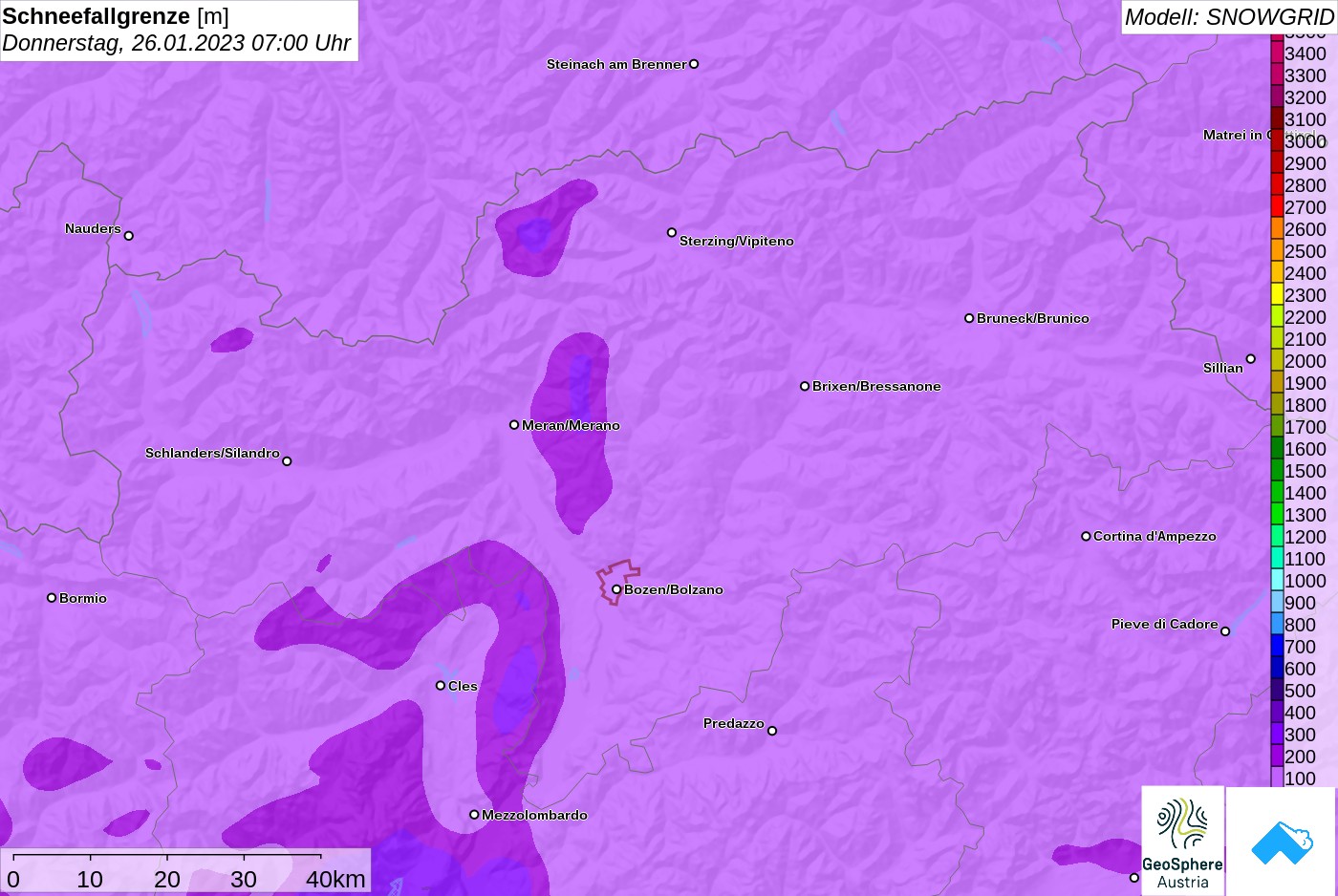Click the "Bozen/Bolzano" place name
Screen dimensions: 1338x896
tap(674, 589)
